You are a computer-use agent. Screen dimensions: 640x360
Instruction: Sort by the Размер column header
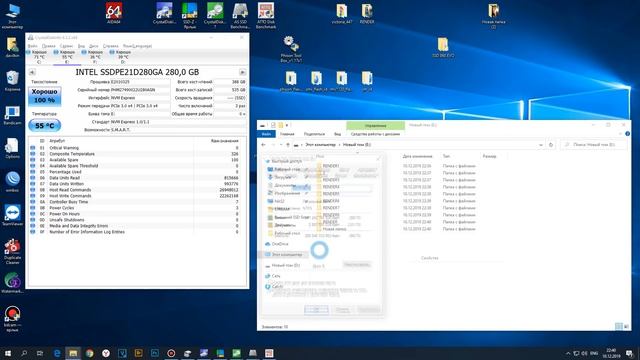489,156
